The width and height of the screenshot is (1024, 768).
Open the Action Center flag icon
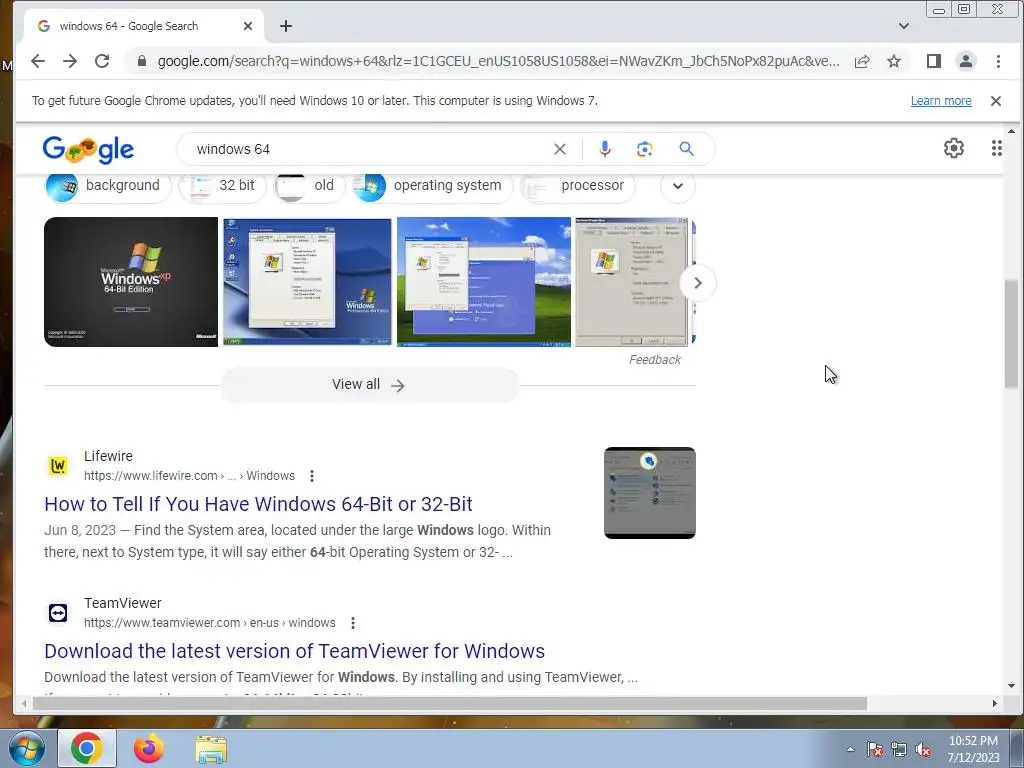click(x=875, y=750)
